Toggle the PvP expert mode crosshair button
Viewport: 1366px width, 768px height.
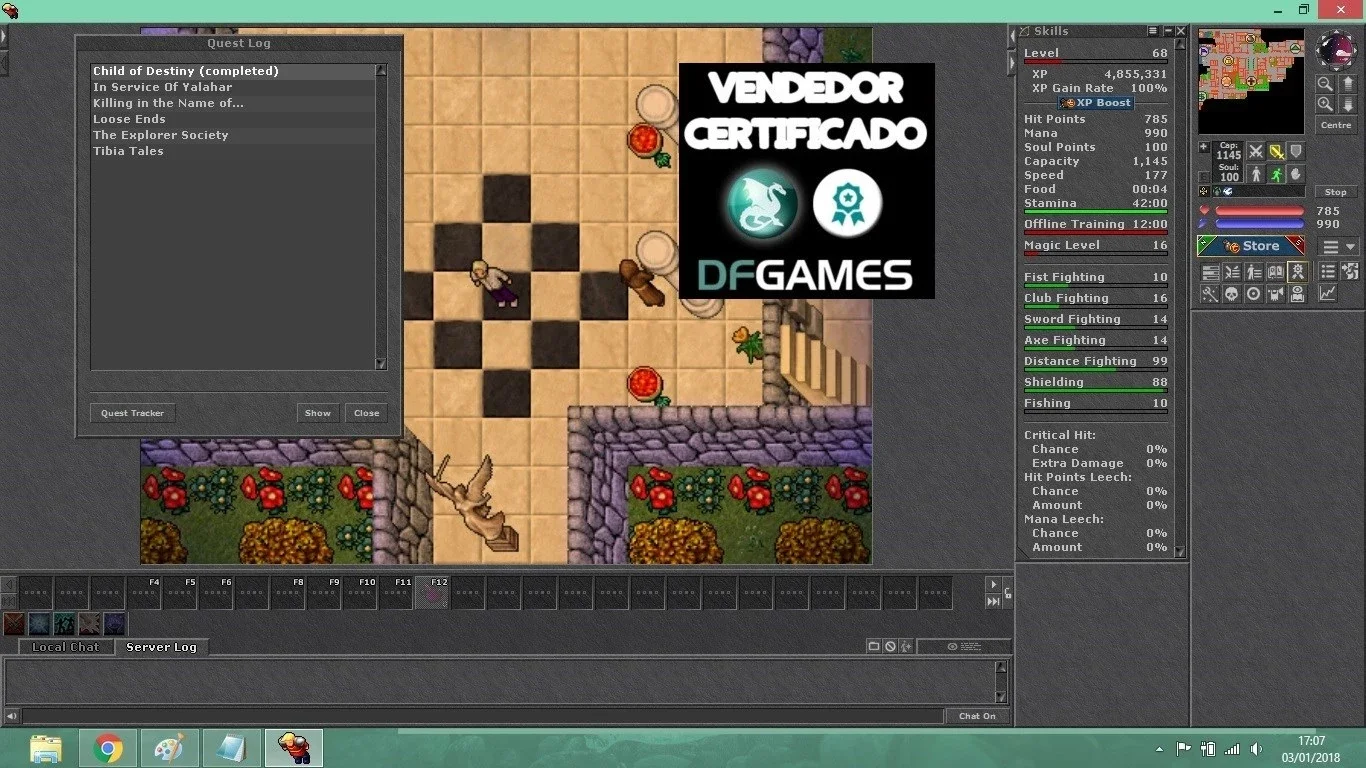(1204, 191)
